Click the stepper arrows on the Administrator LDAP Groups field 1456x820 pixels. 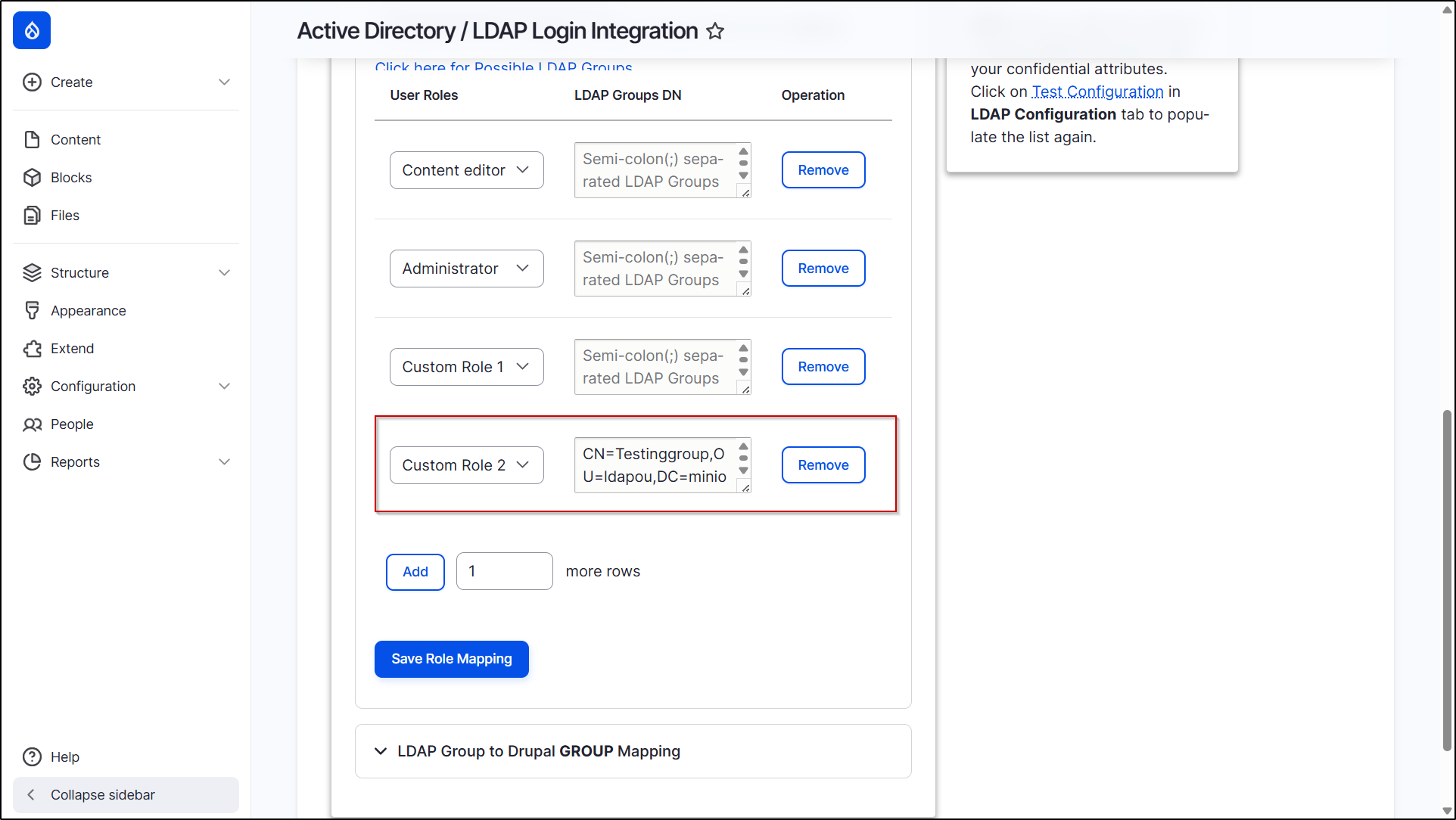point(743,268)
